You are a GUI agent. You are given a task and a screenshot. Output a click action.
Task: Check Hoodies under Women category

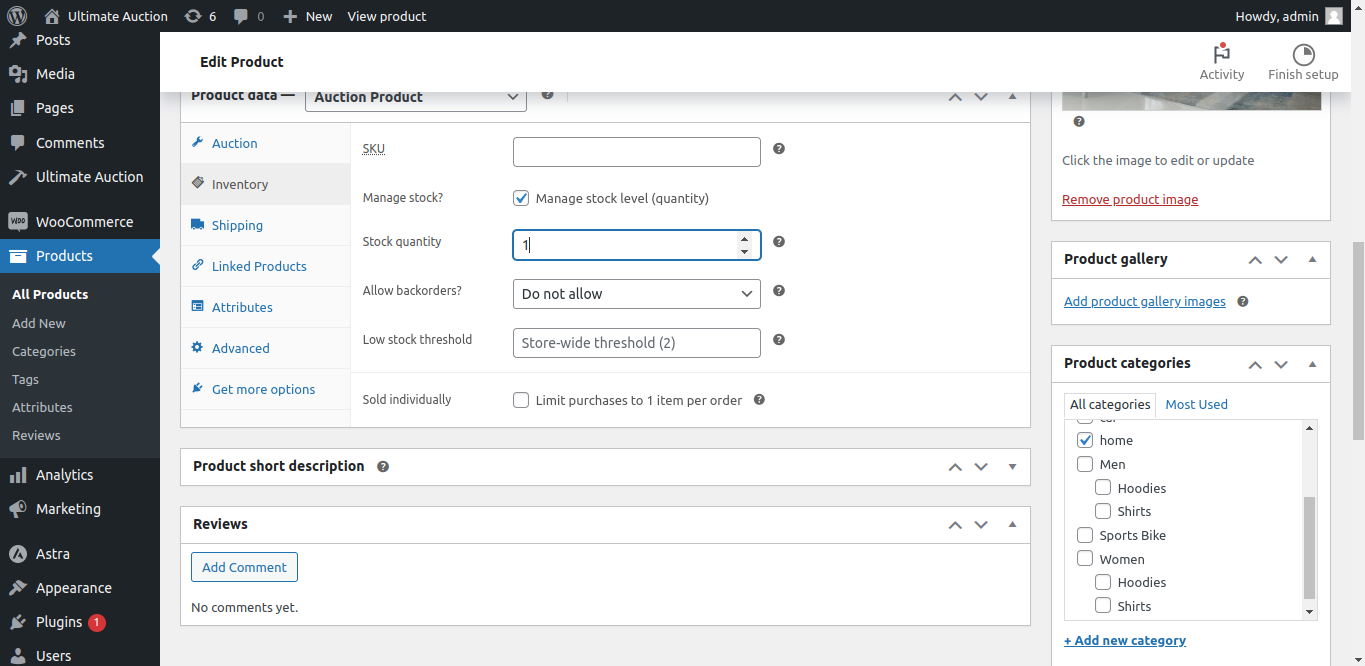coord(1103,582)
